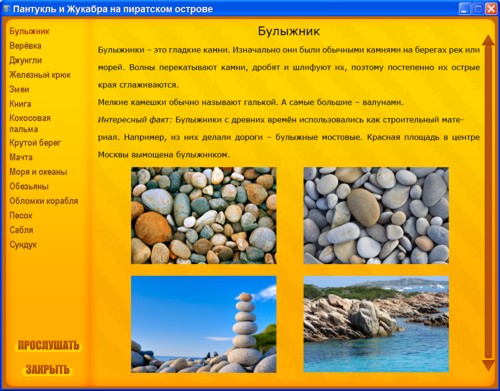Click the scroll-up arrow of article
Screen dimensions: 500x391
click(488, 40)
